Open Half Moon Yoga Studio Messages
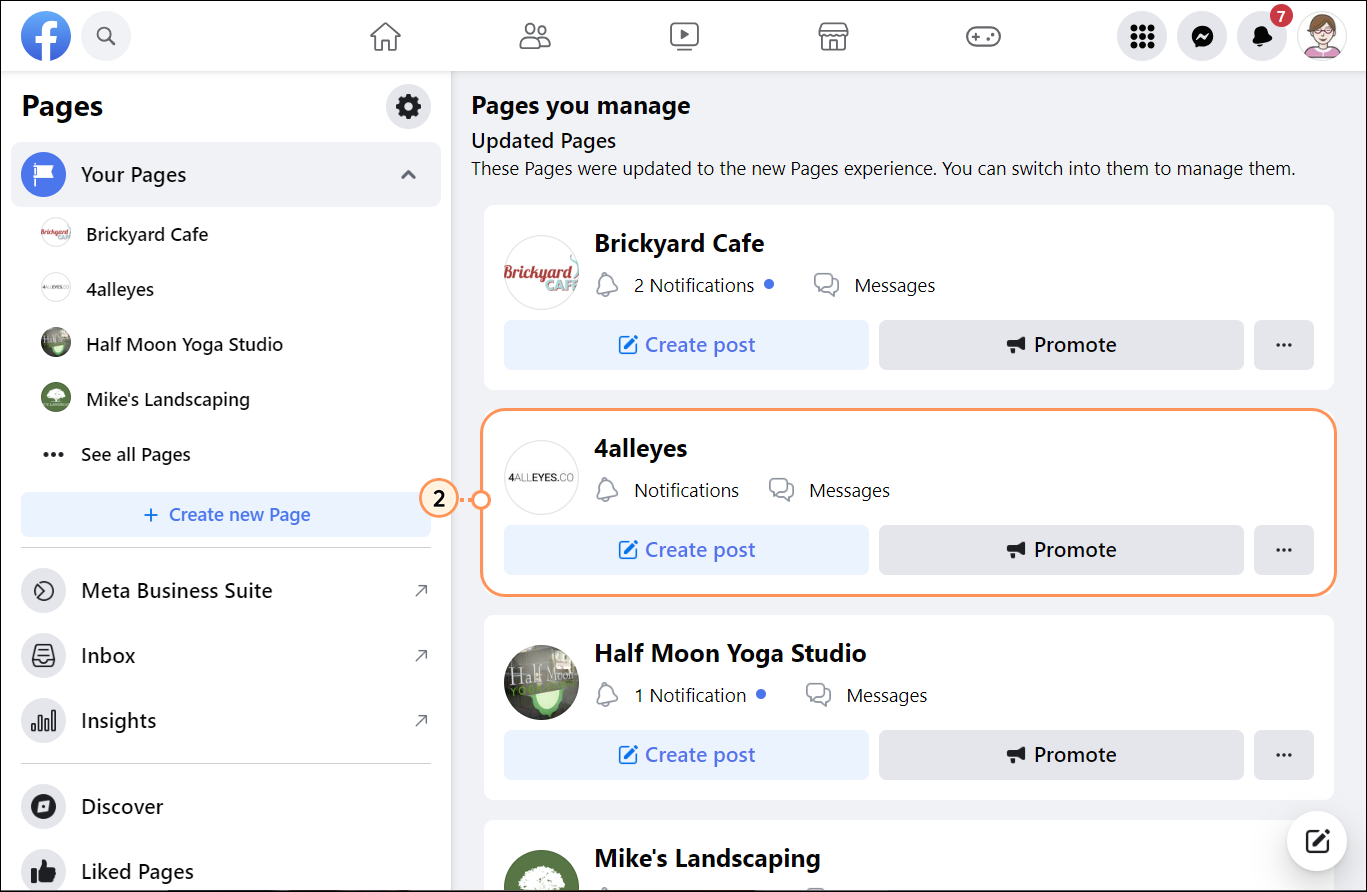 coord(887,696)
